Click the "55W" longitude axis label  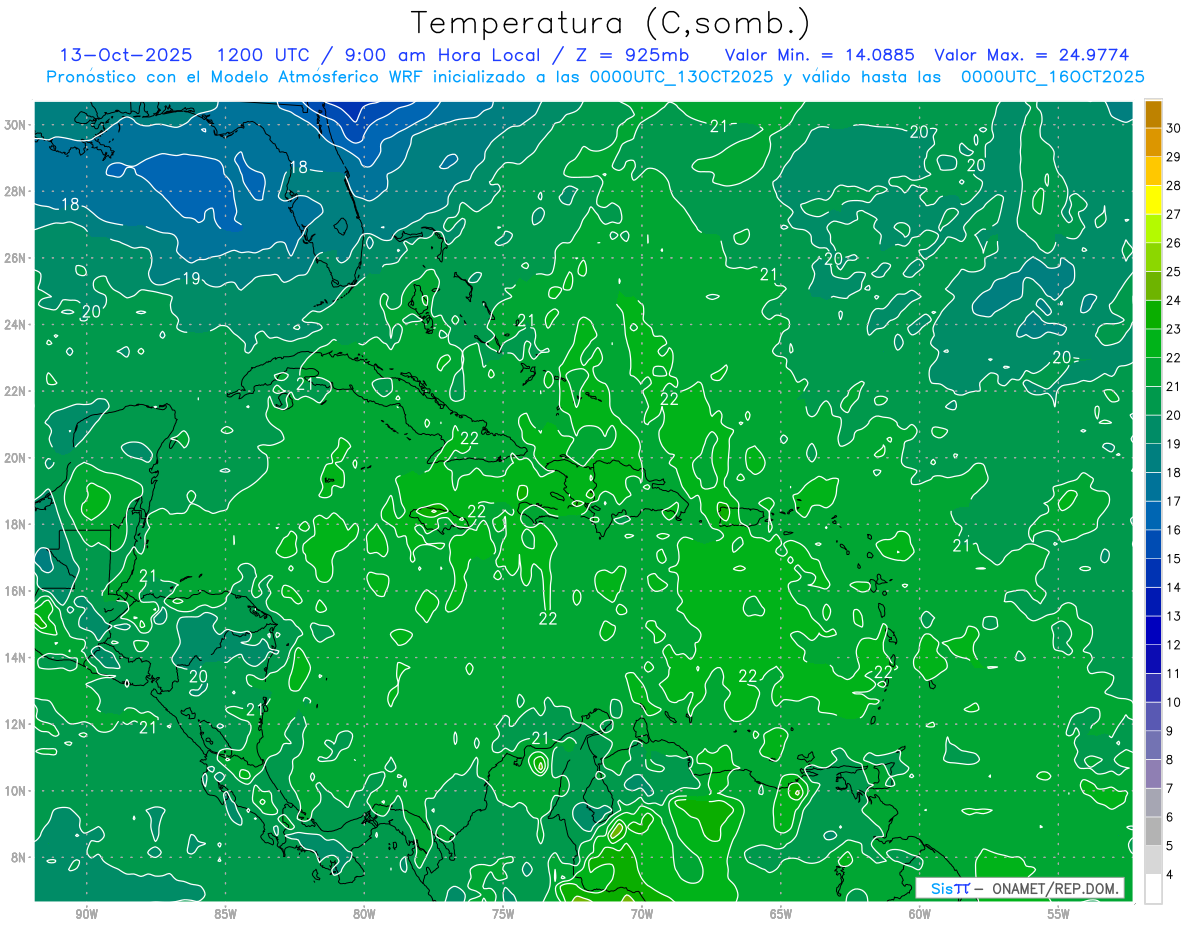pyautogui.click(x=1059, y=914)
